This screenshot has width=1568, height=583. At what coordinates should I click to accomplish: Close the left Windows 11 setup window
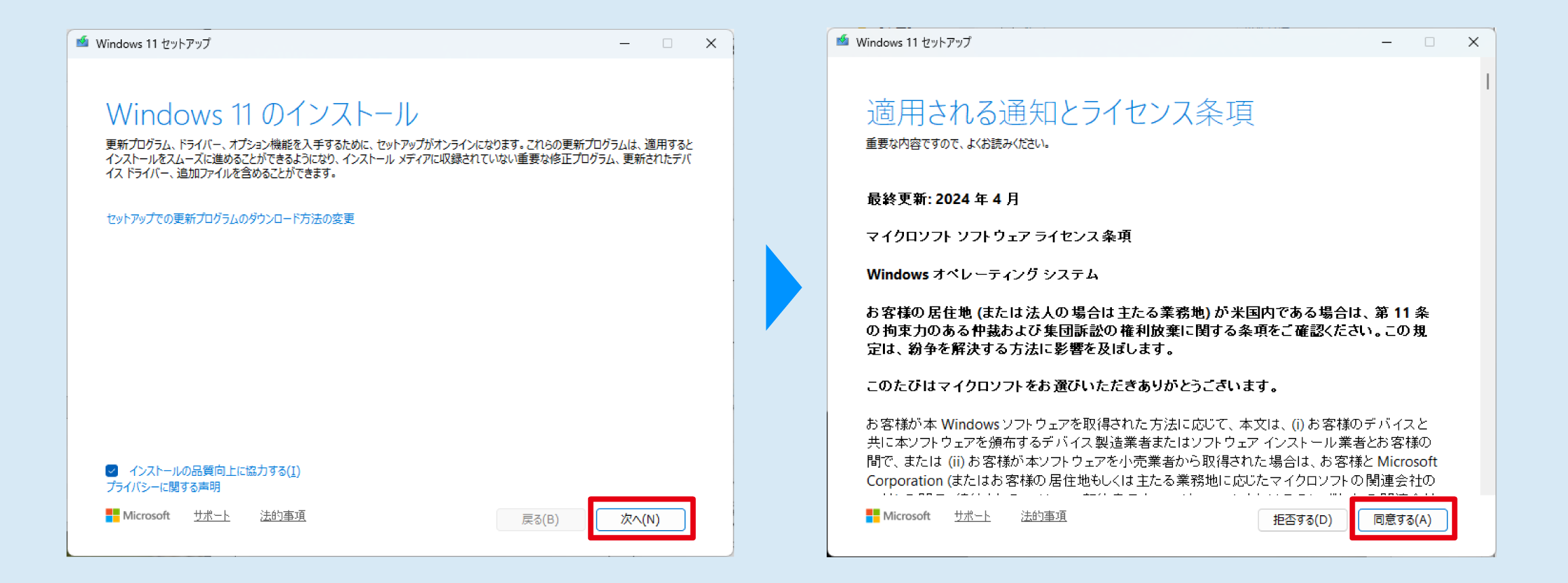[x=711, y=43]
